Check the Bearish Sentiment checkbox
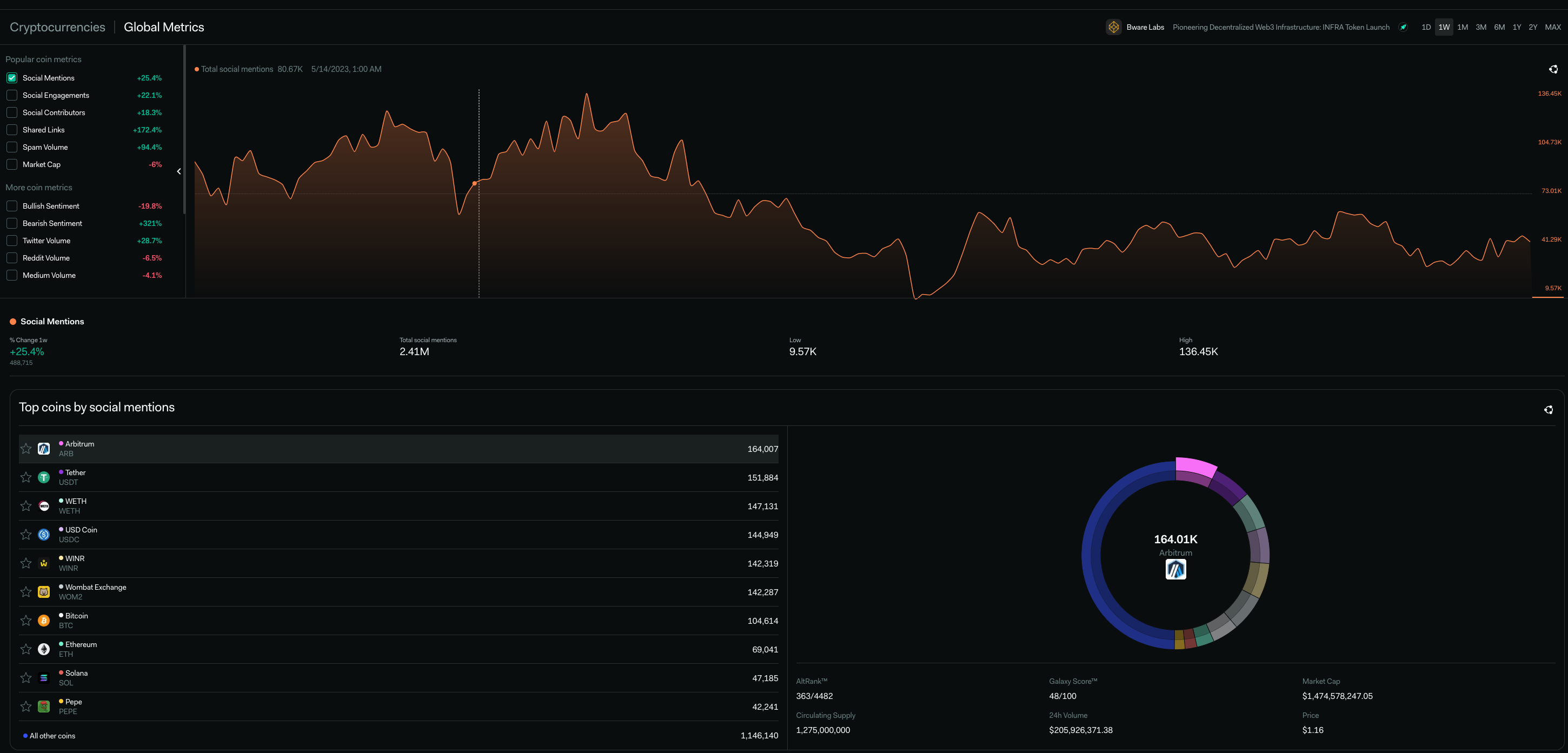 point(12,223)
